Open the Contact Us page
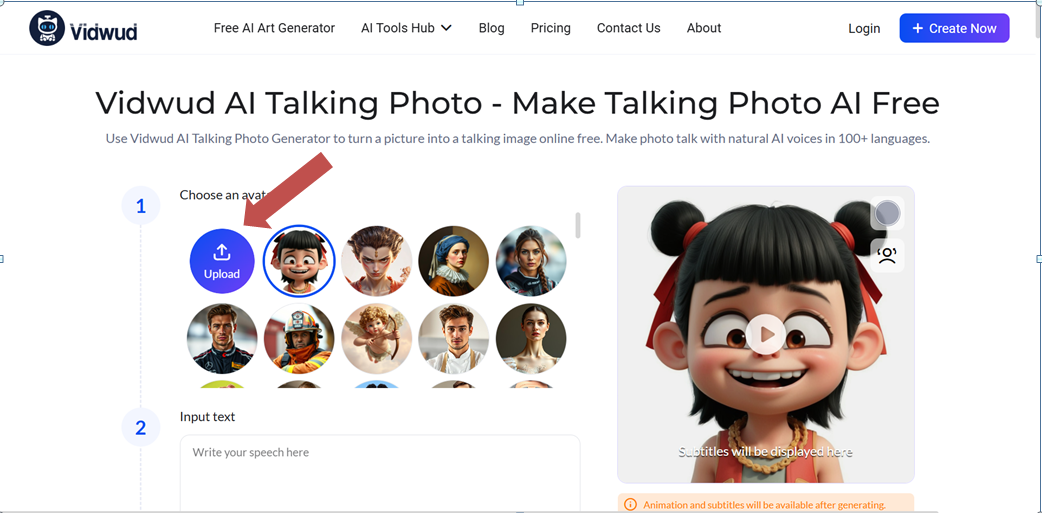Viewport: 1042px width, 513px height. (x=629, y=28)
